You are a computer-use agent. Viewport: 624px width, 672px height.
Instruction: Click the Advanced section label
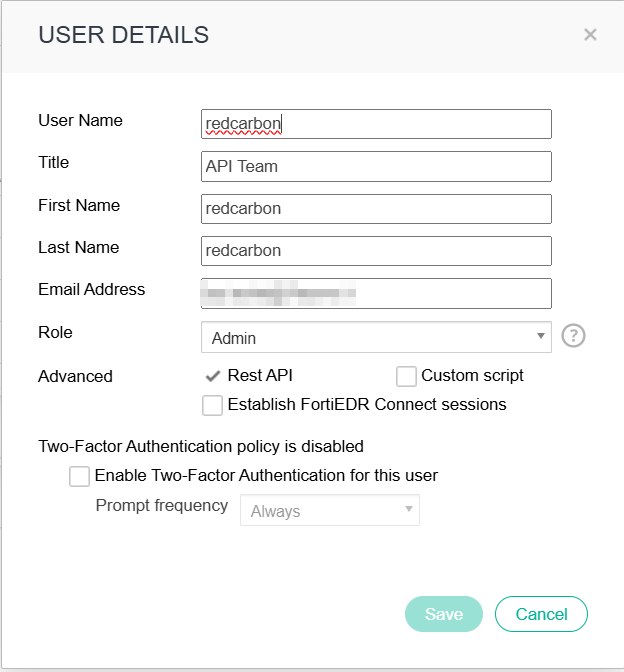(x=75, y=377)
